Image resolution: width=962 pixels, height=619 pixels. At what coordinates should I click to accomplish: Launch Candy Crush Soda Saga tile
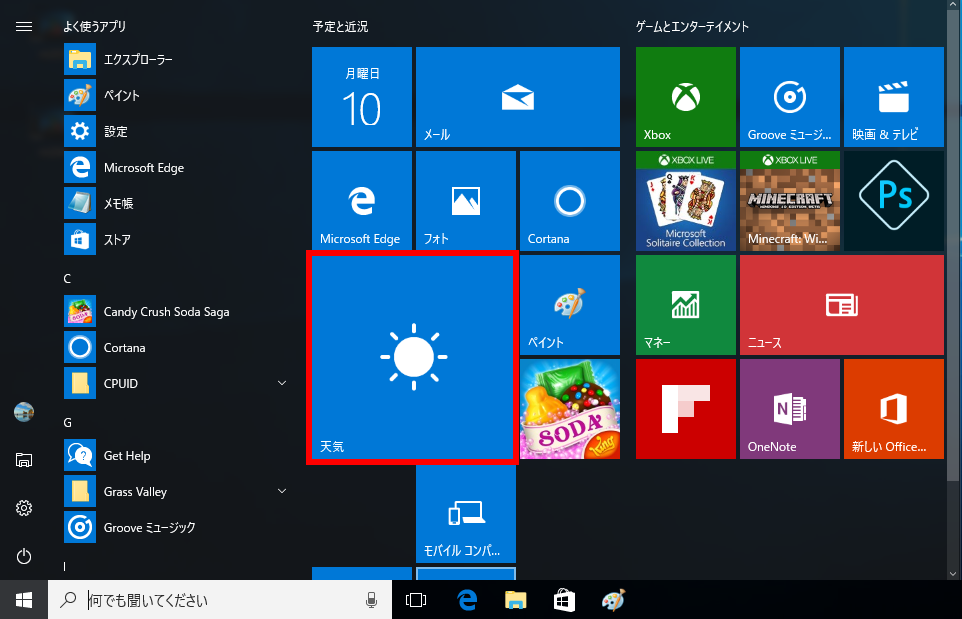click(569, 409)
